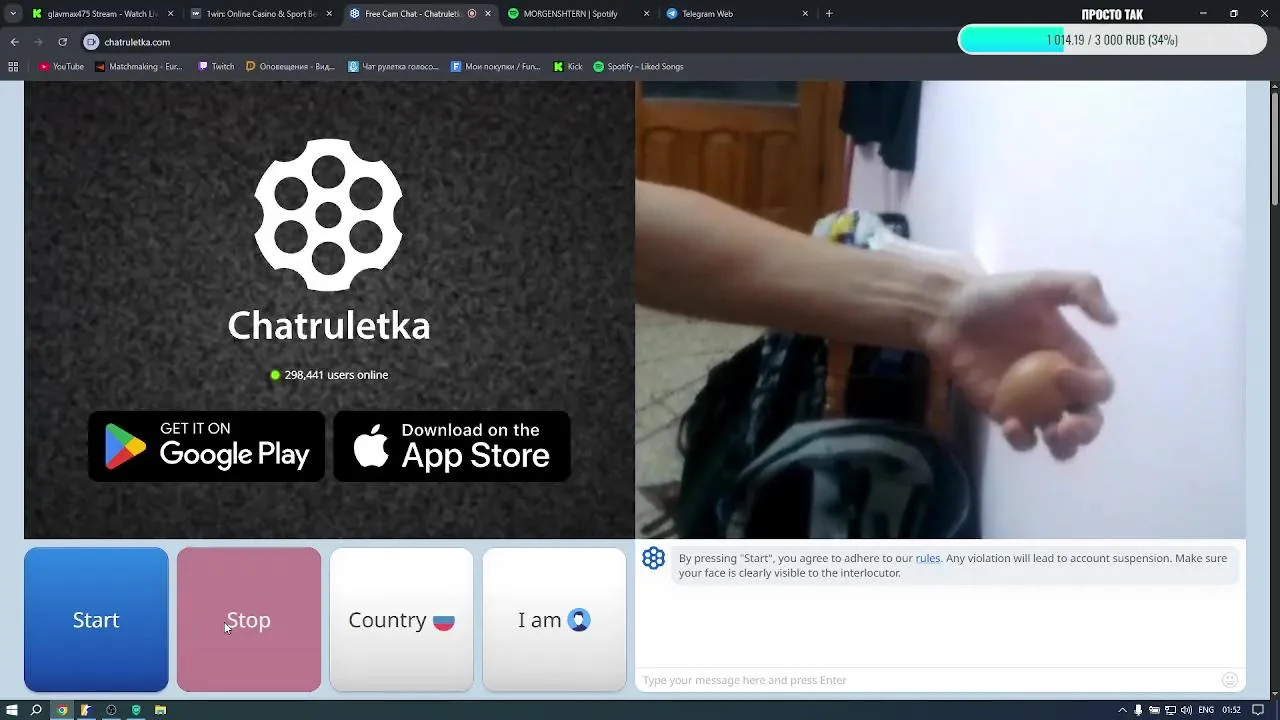Open the Windows notification center
1280x720 pixels.
1259,710
